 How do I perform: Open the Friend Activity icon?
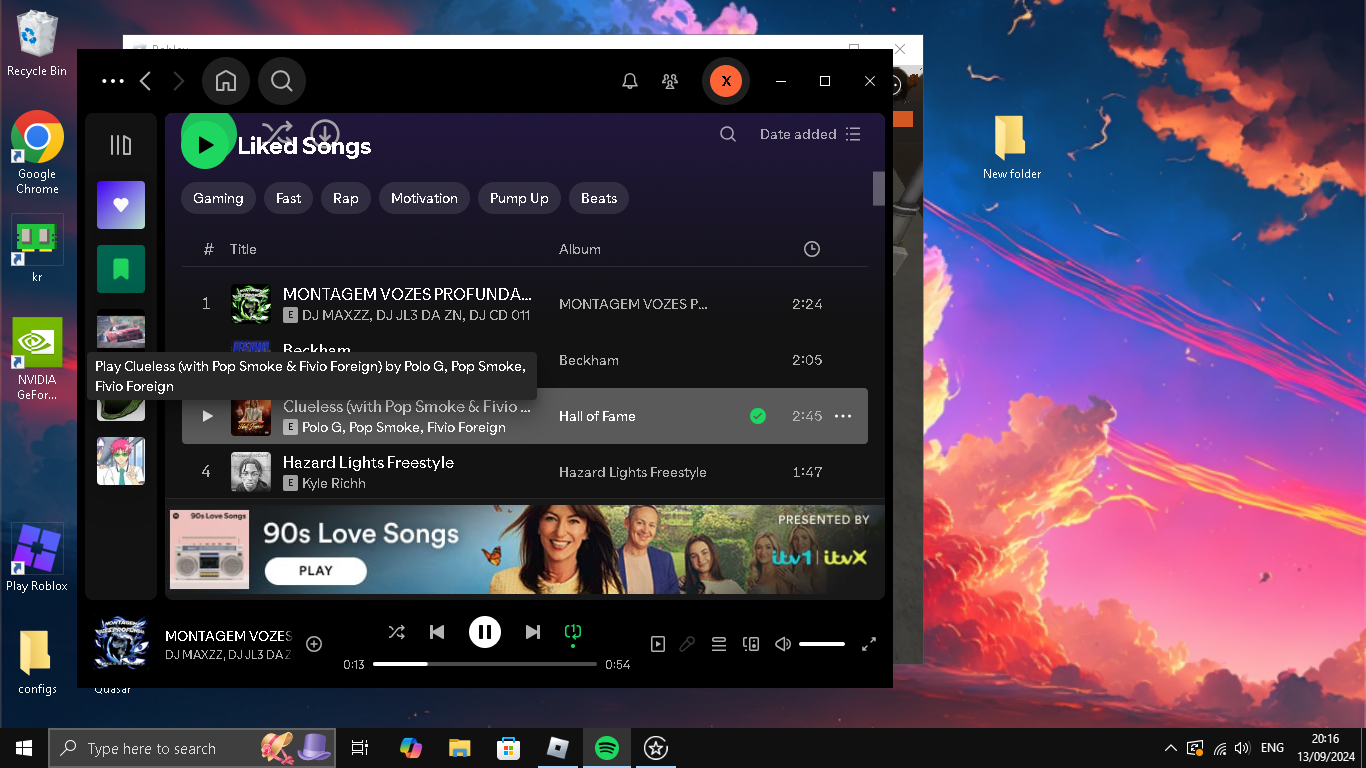coord(670,81)
